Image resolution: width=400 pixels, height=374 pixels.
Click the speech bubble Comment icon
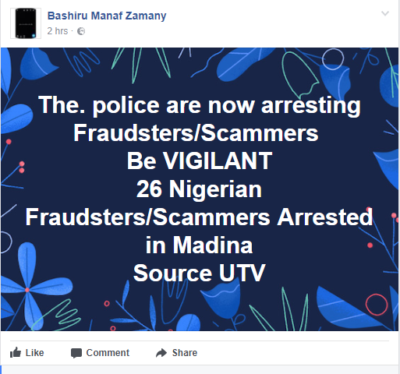point(76,353)
